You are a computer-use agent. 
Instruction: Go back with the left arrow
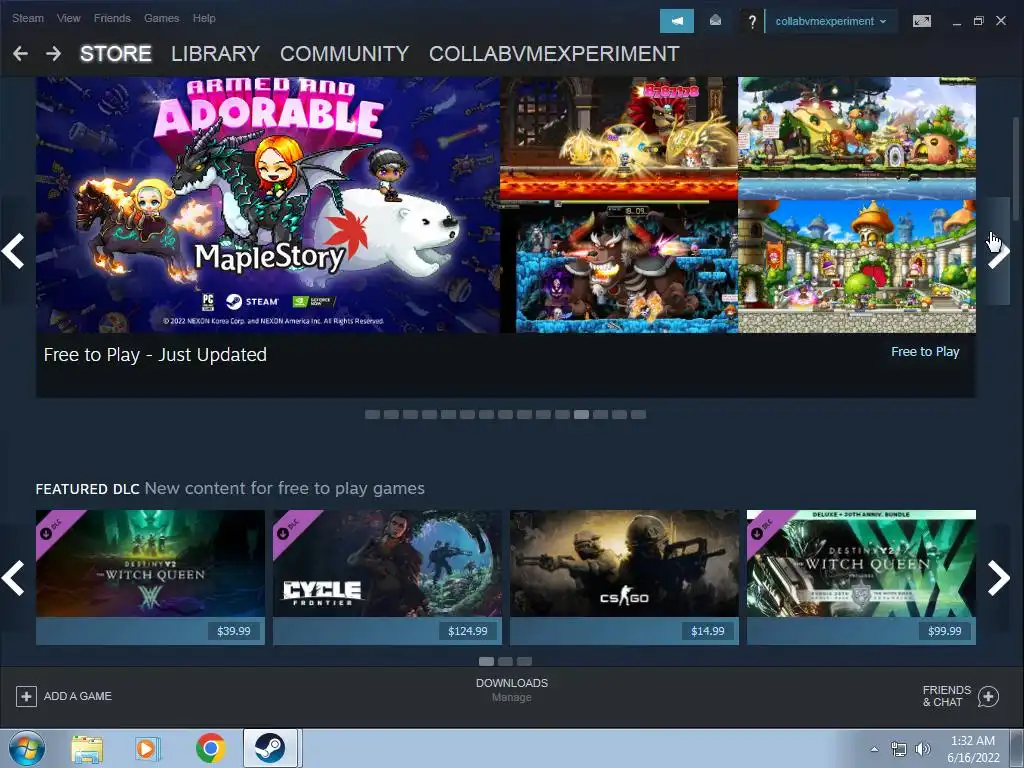[x=20, y=54]
